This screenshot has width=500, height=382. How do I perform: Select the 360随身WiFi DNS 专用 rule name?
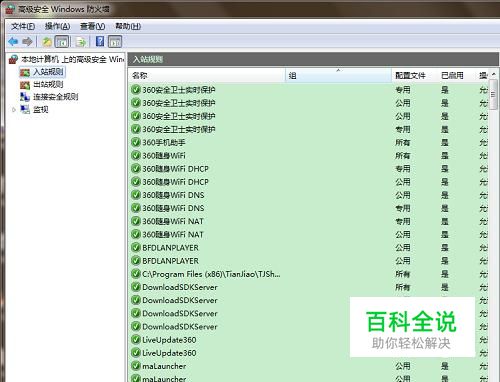[173, 208]
